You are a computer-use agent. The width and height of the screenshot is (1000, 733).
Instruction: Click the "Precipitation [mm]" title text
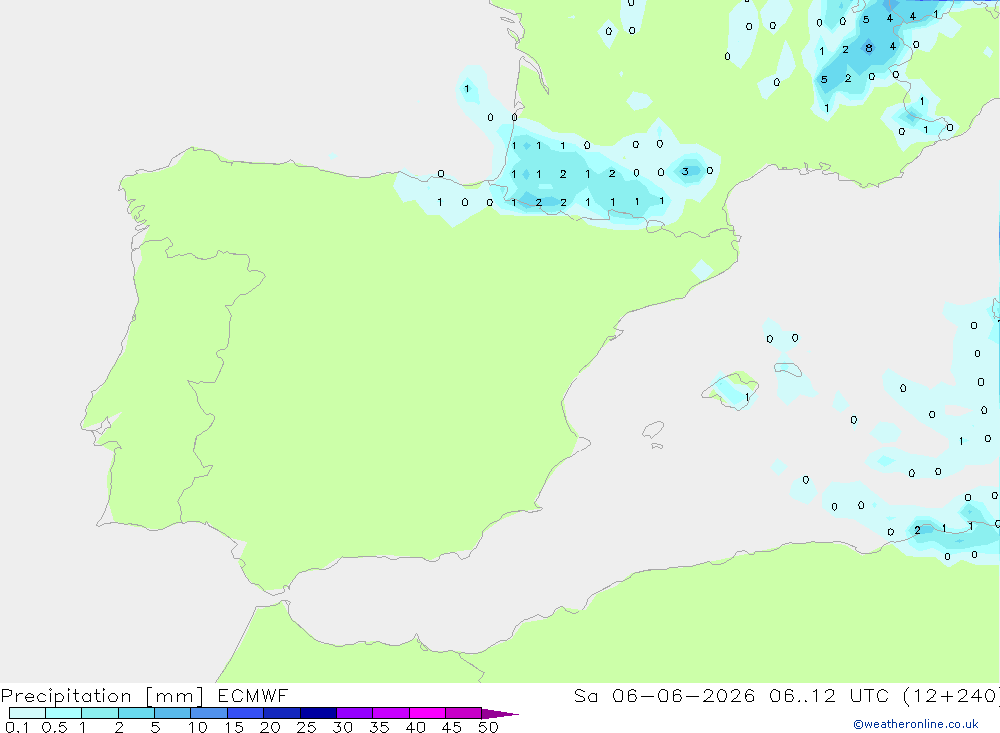tap(103, 696)
